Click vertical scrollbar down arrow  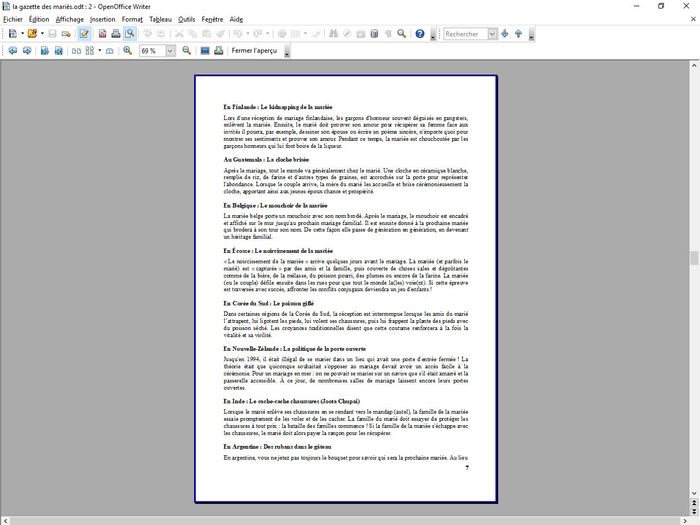pyautogui.click(x=694, y=493)
